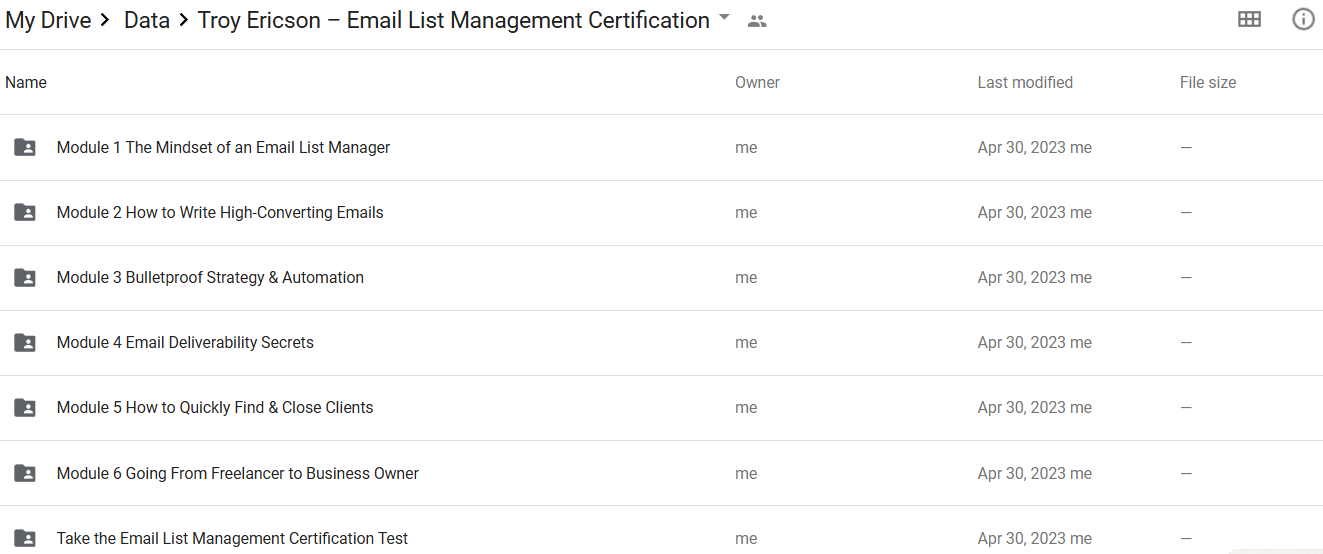Switch to grid layout view
This screenshot has height=554, width=1323.
1249,19
